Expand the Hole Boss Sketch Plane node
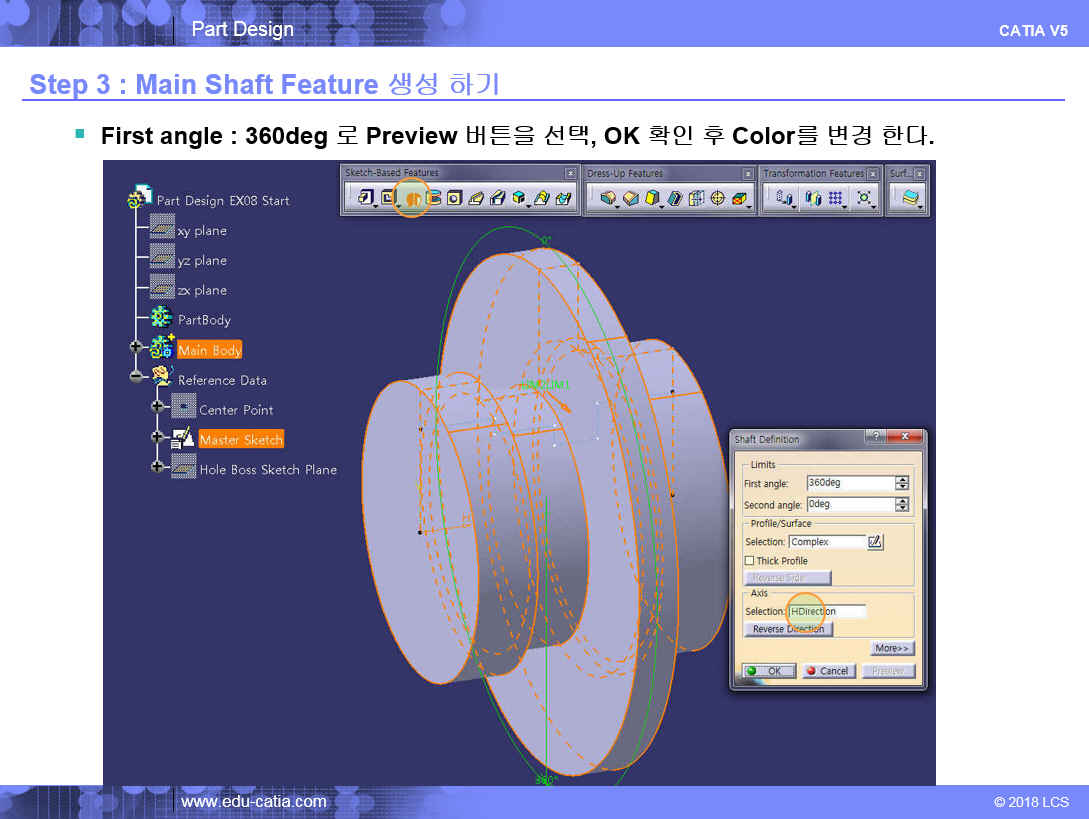 (x=158, y=466)
